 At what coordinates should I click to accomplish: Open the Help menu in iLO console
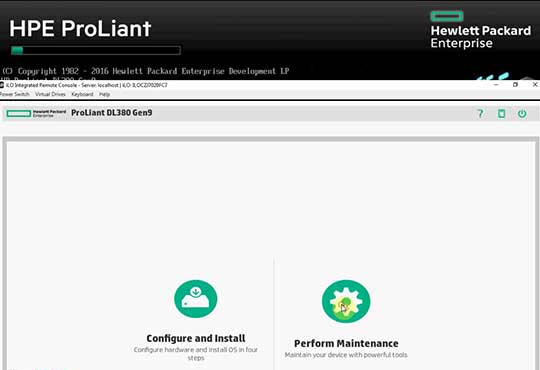click(104, 94)
